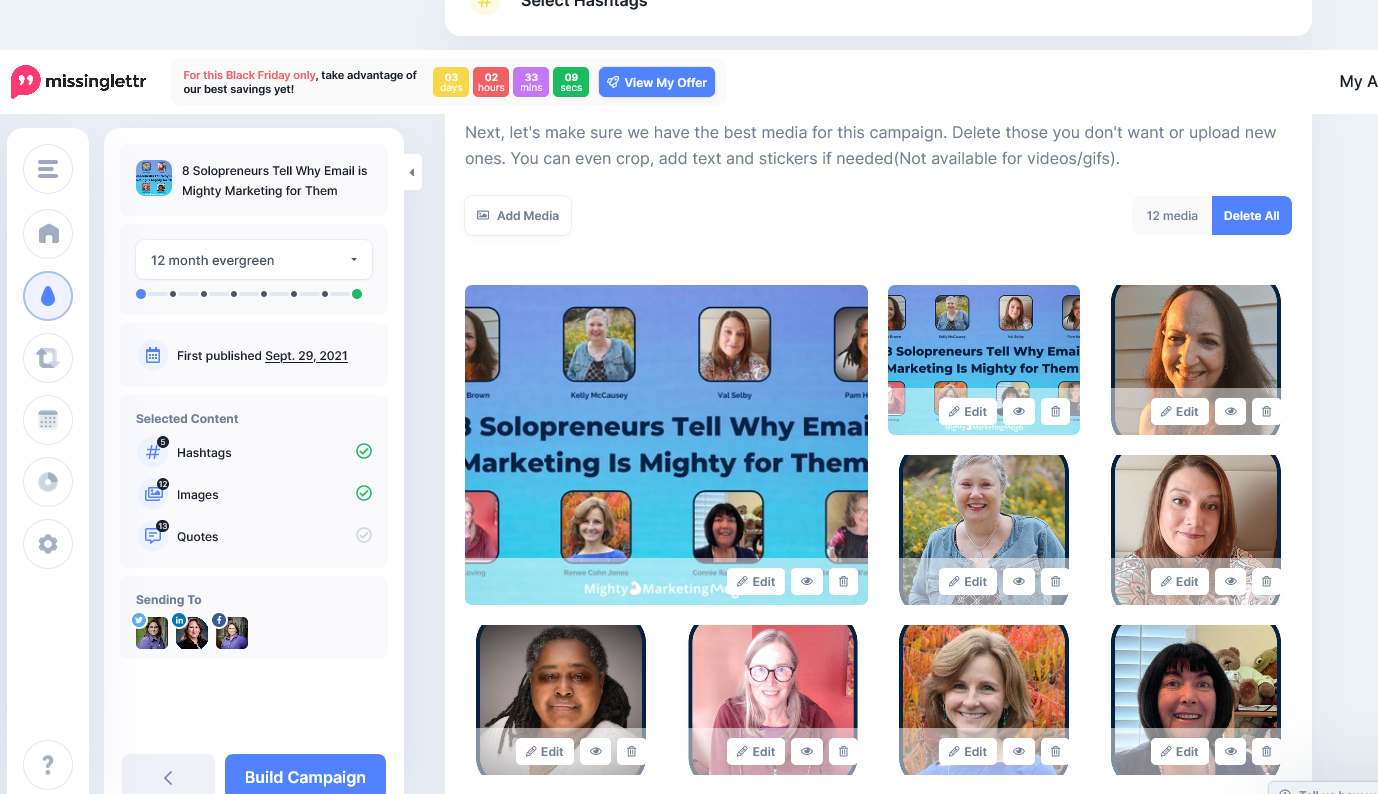Click the campaign title thumbnail in side panel
Screen dimensions: 1378x794
[x=154, y=178]
